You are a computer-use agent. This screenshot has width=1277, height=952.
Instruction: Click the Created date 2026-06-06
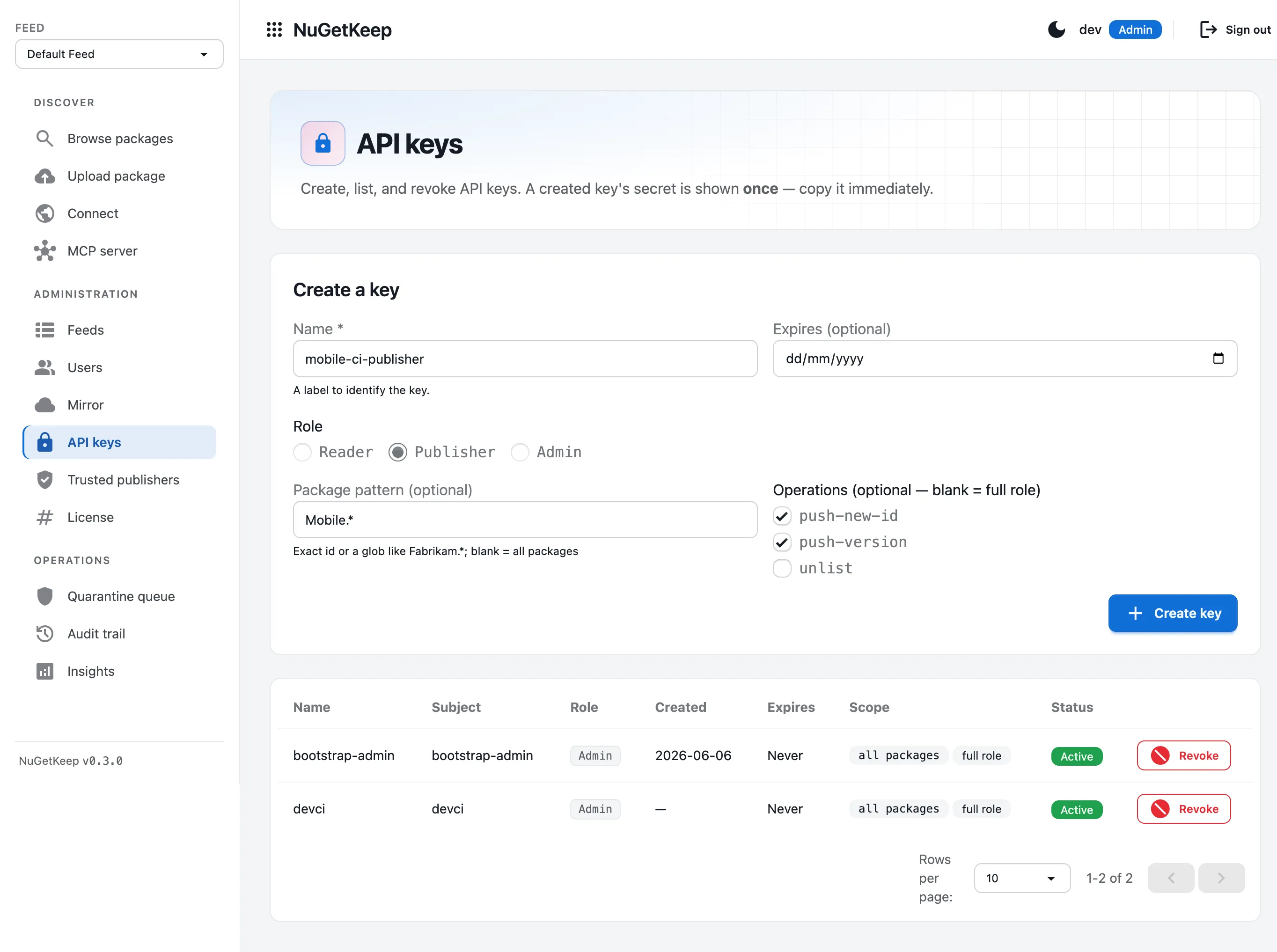tap(693, 755)
